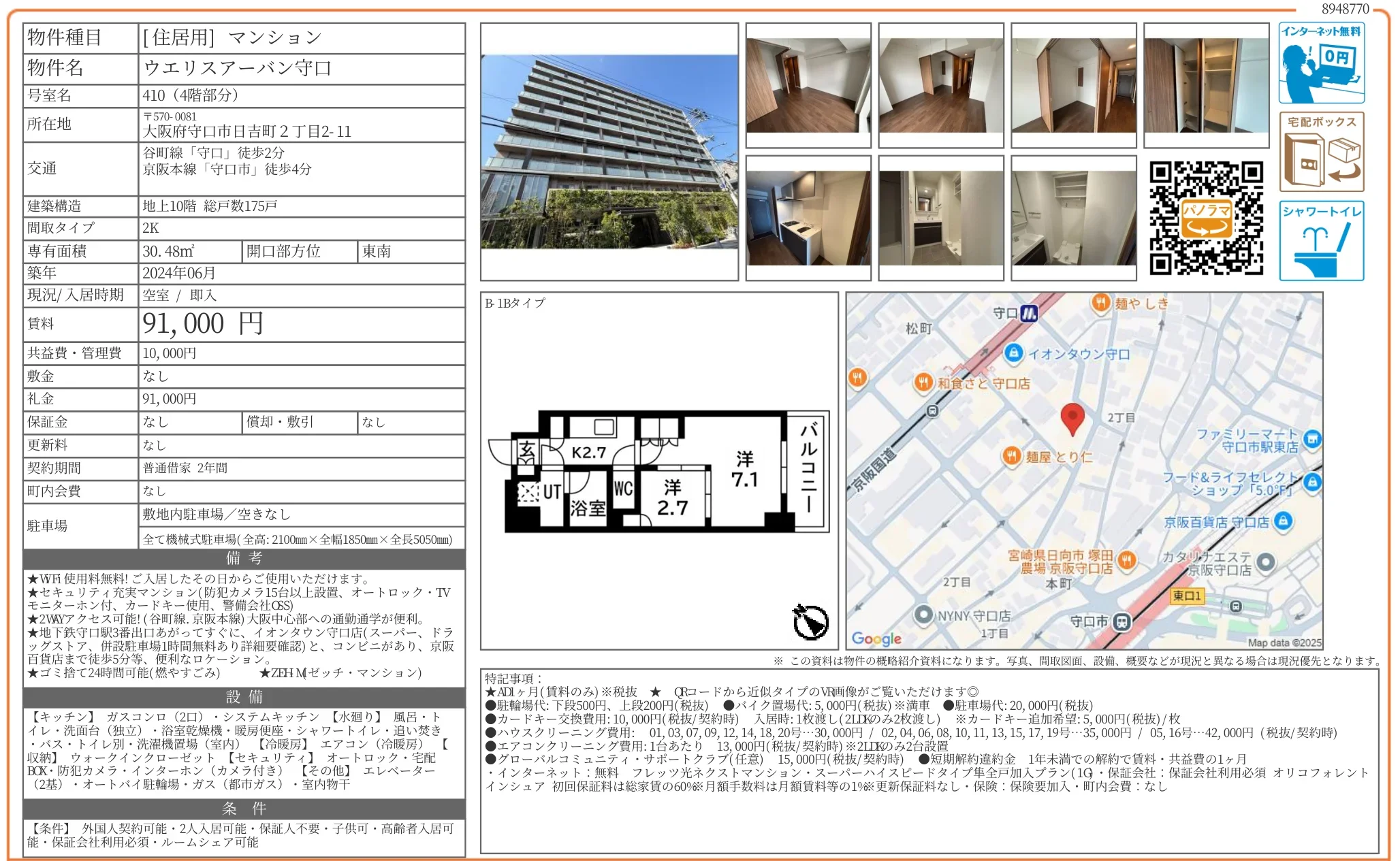1400x861 pixels.
Task: Click the 守口市 train station icon
Action: (1121, 621)
